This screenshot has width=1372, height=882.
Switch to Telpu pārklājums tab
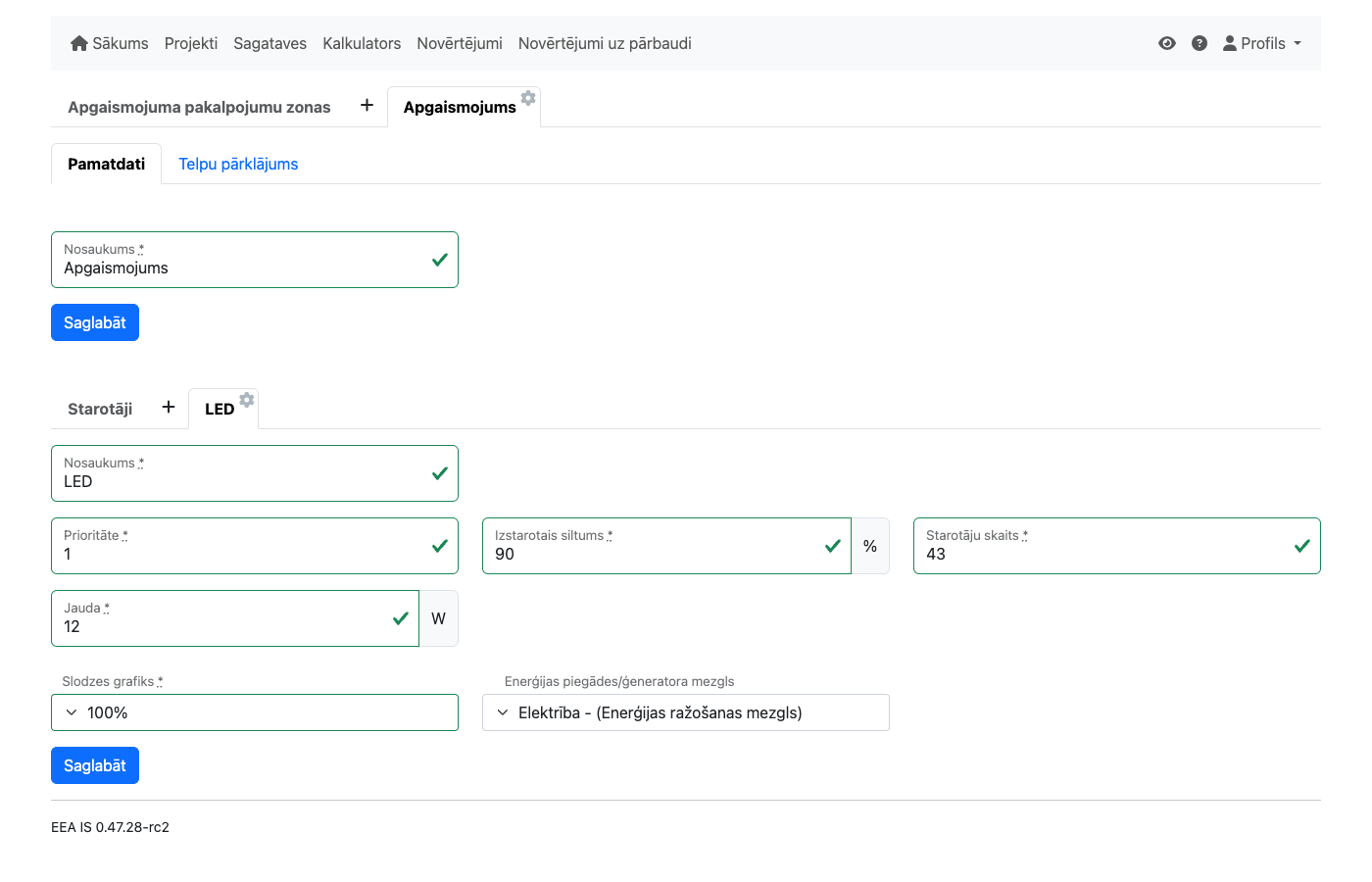pos(238,164)
